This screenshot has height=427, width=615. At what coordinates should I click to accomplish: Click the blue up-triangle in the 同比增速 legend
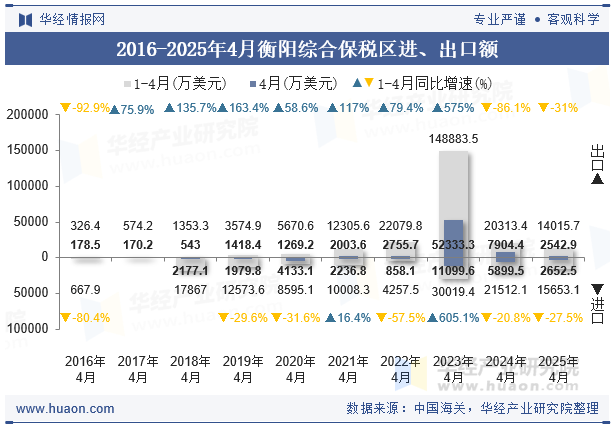357,83
